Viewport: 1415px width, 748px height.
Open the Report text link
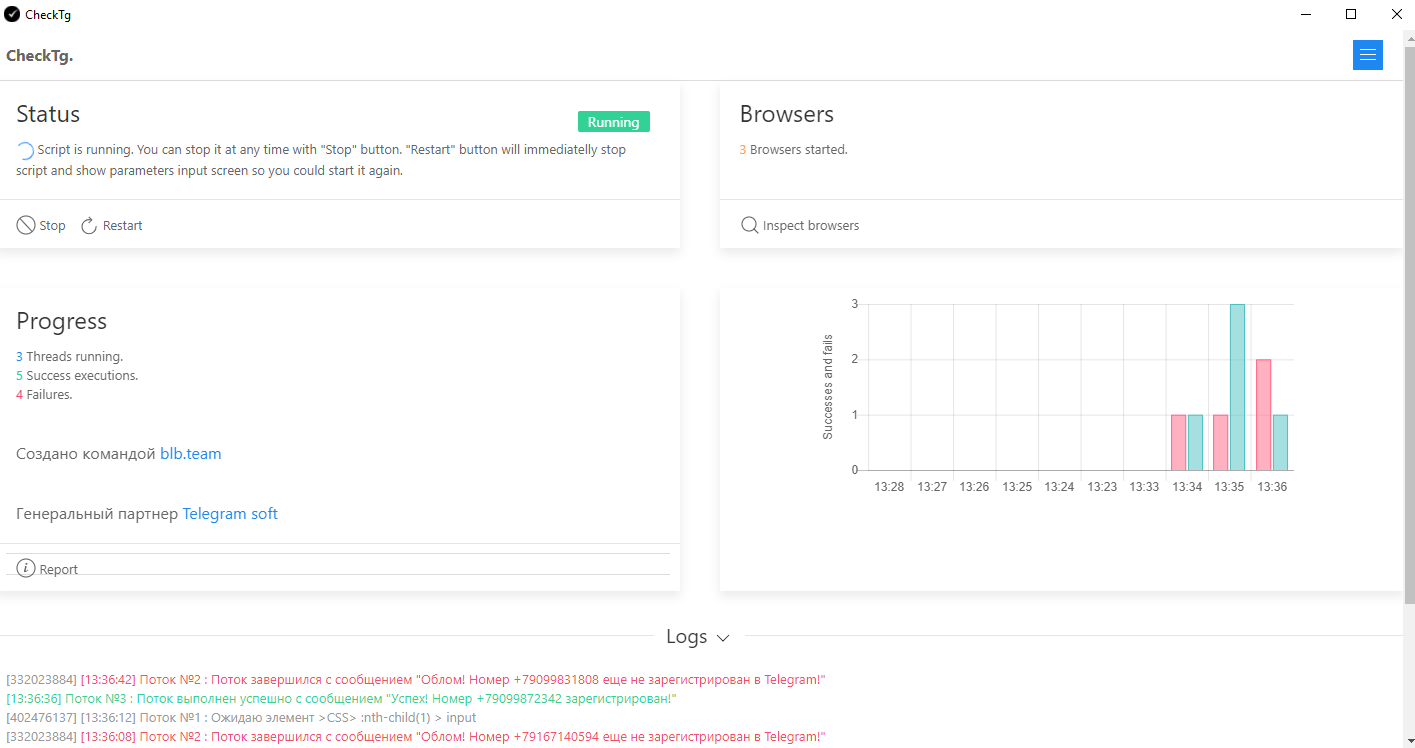point(58,569)
